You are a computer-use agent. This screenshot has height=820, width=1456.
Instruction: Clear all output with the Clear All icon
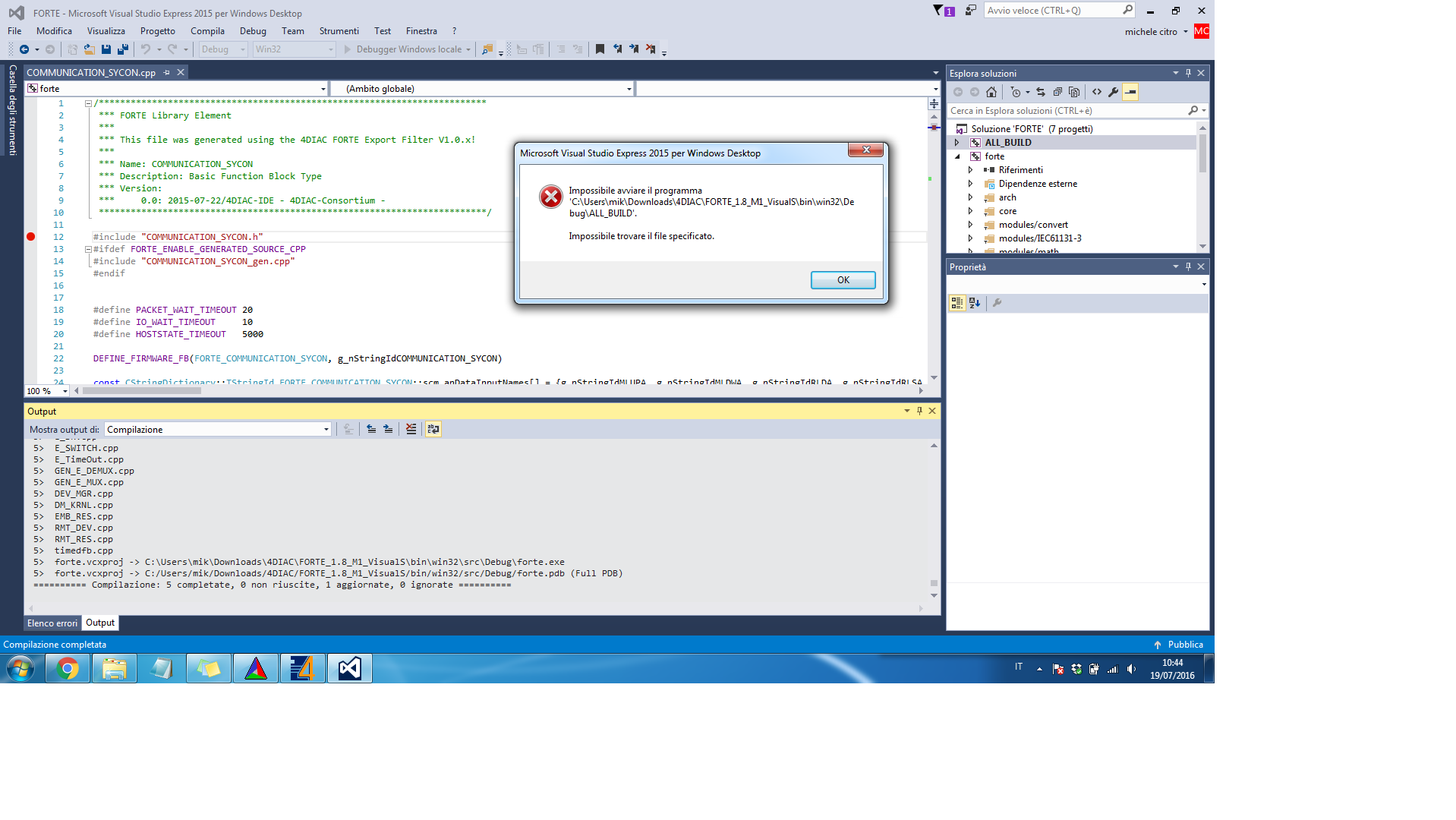(x=411, y=429)
